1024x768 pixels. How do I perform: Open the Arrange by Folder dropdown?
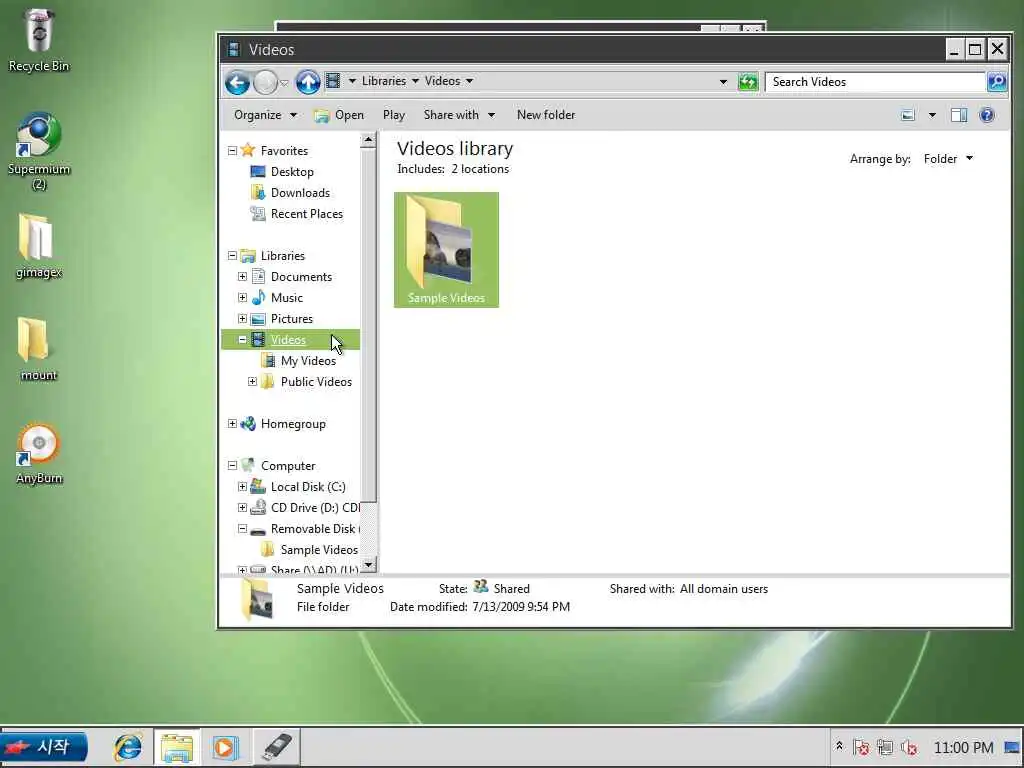tap(948, 159)
